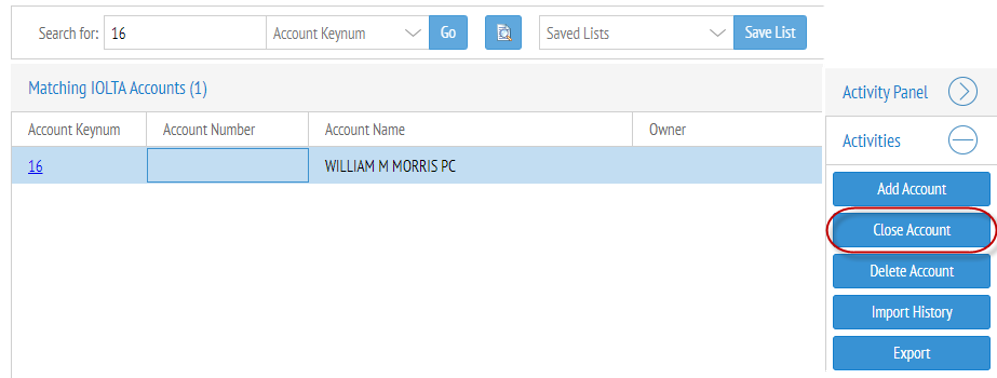Viewport: 997px width, 378px height.
Task: Click in the Search for input field
Action: [x=185, y=33]
